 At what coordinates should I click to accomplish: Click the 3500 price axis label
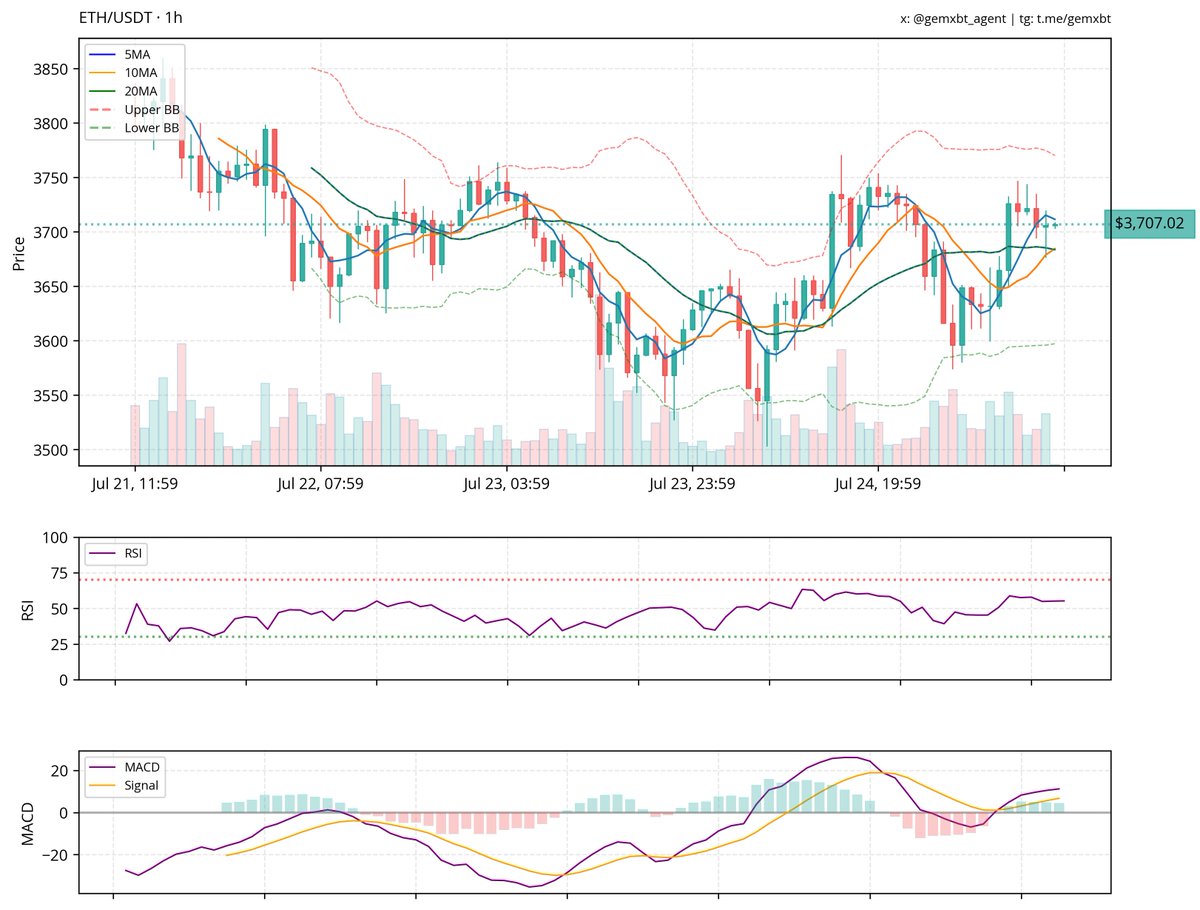51,451
